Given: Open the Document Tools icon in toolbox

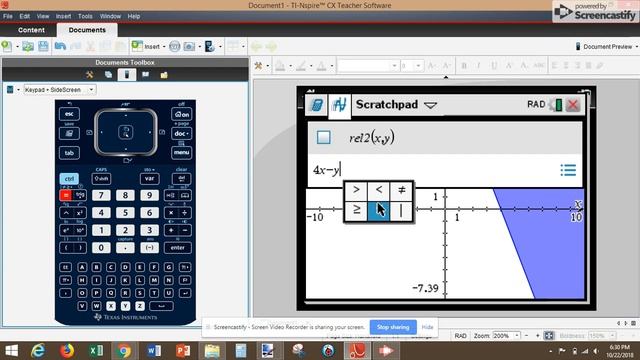Looking at the screenshot, I should click(89, 75).
